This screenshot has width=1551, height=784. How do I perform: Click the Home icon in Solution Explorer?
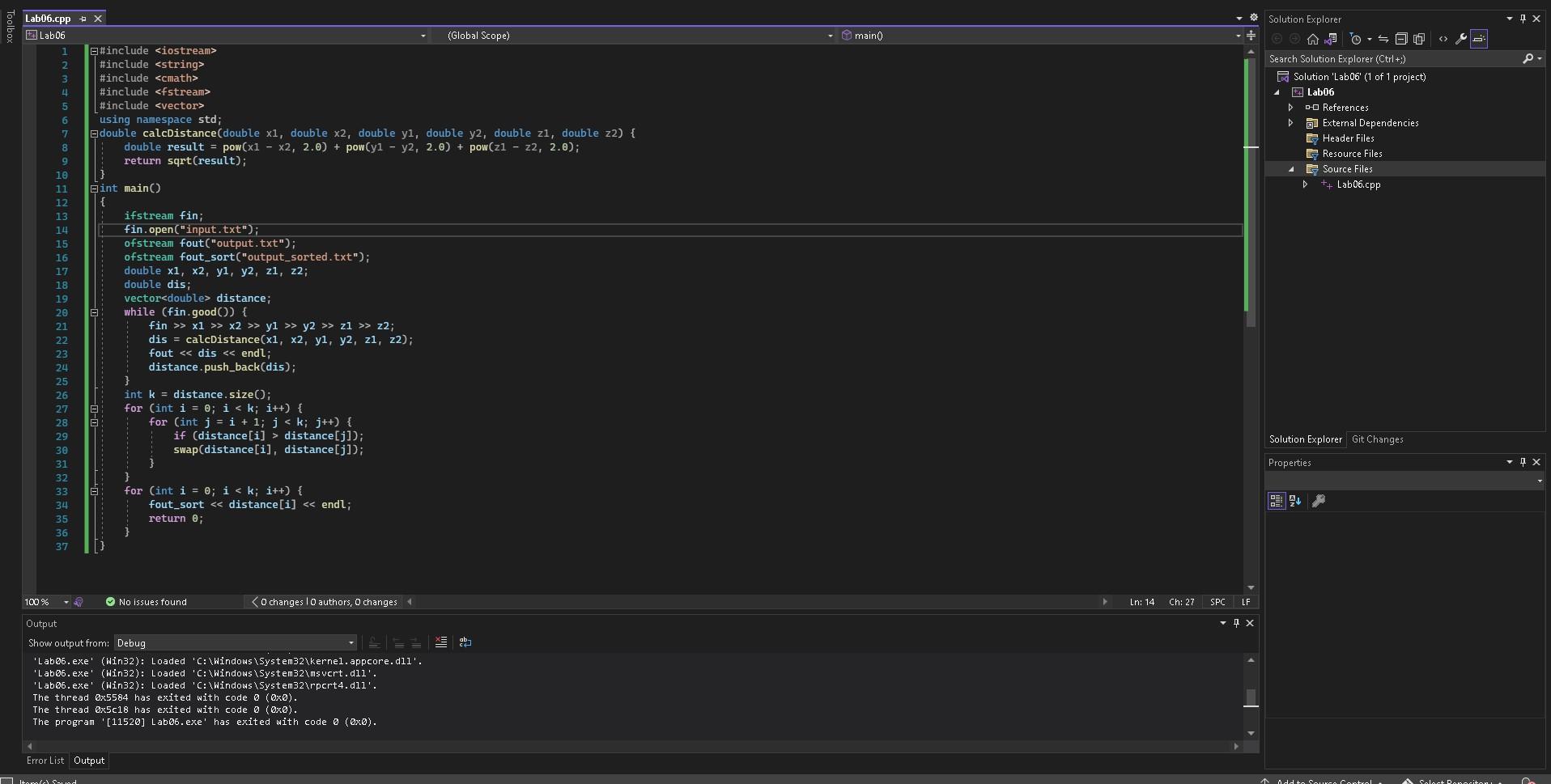[1313, 39]
